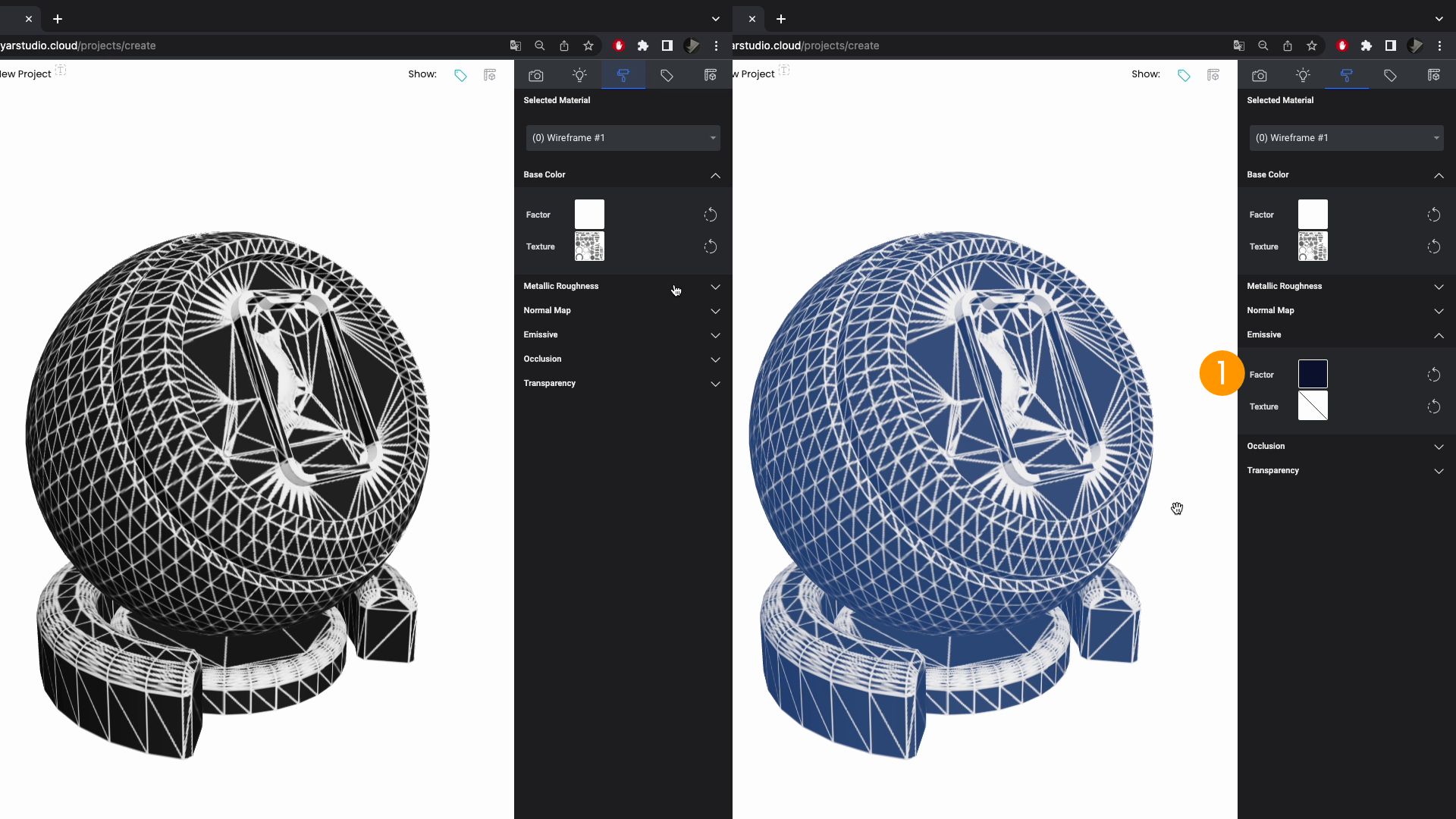Select the camera snapshot tool

(x=536, y=75)
